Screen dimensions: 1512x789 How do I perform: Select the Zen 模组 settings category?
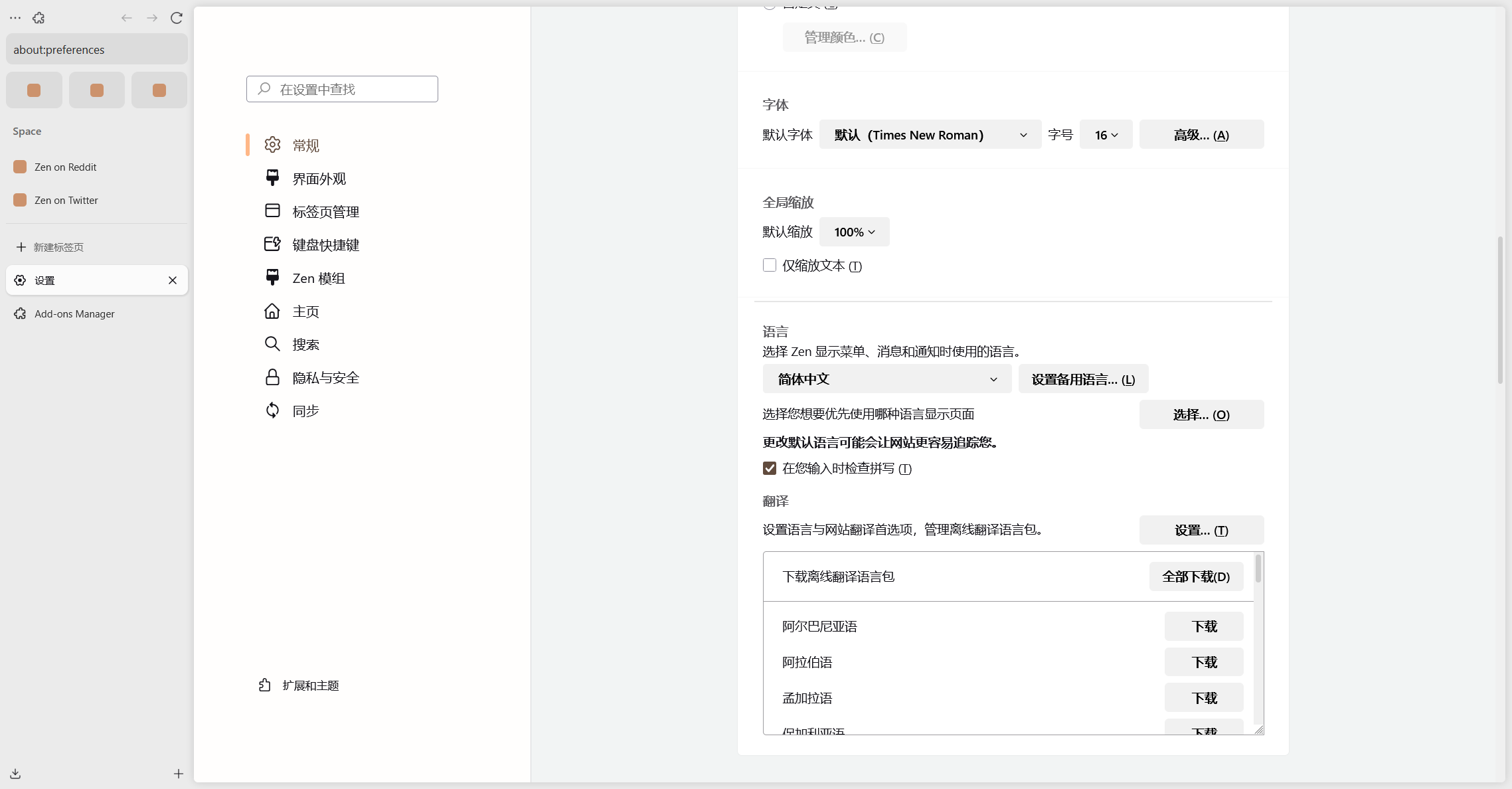click(x=342, y=278)
